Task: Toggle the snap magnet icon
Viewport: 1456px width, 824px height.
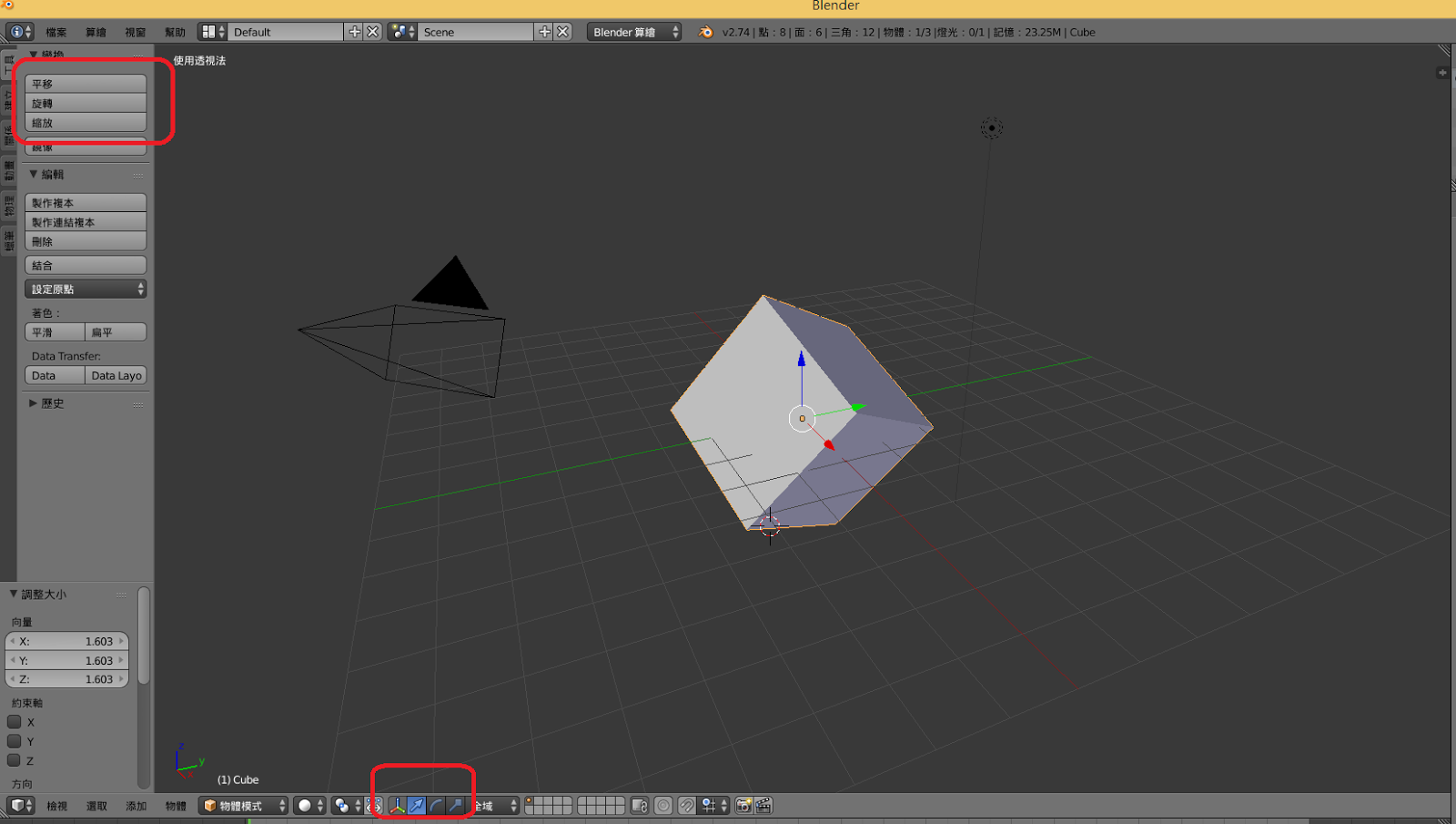Action: coord(687,806)
